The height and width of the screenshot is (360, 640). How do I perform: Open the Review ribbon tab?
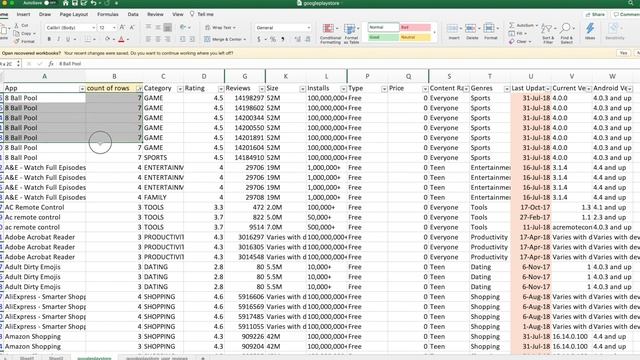click(155, 14)
